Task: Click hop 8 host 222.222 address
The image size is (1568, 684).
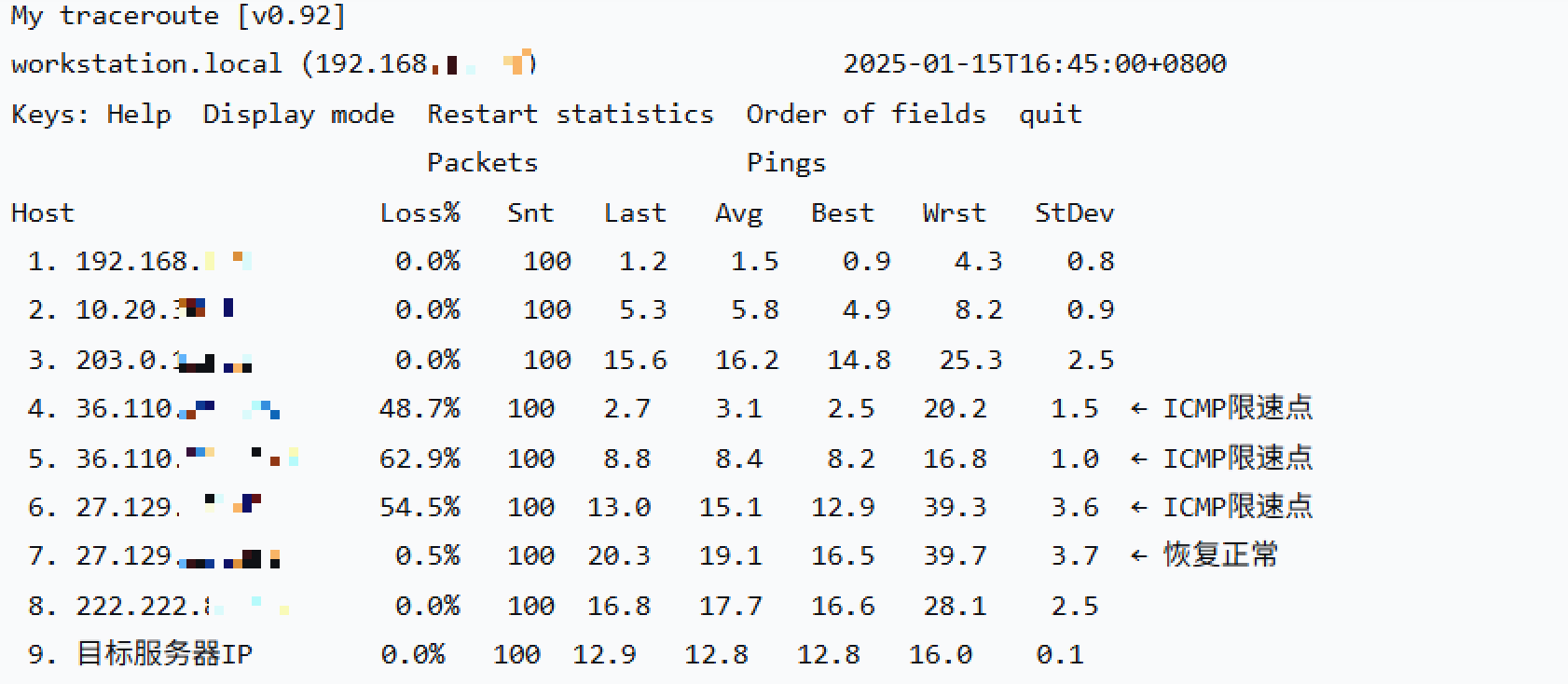Action: click(144, 607)
